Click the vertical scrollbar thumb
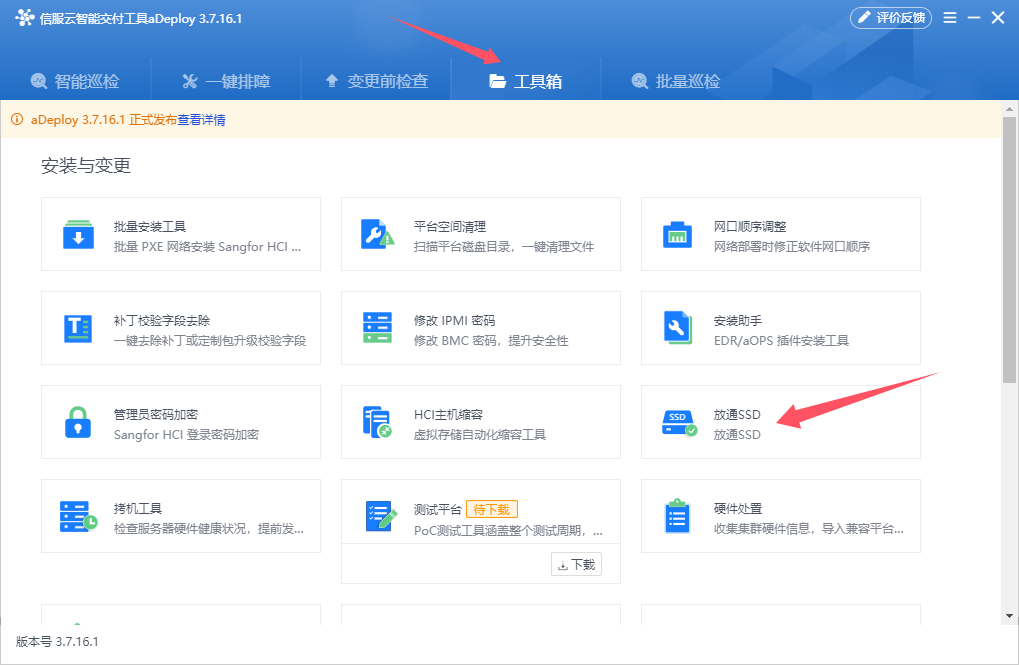Viewport: 1019px width, 665px height. [x=1009, y=250]
